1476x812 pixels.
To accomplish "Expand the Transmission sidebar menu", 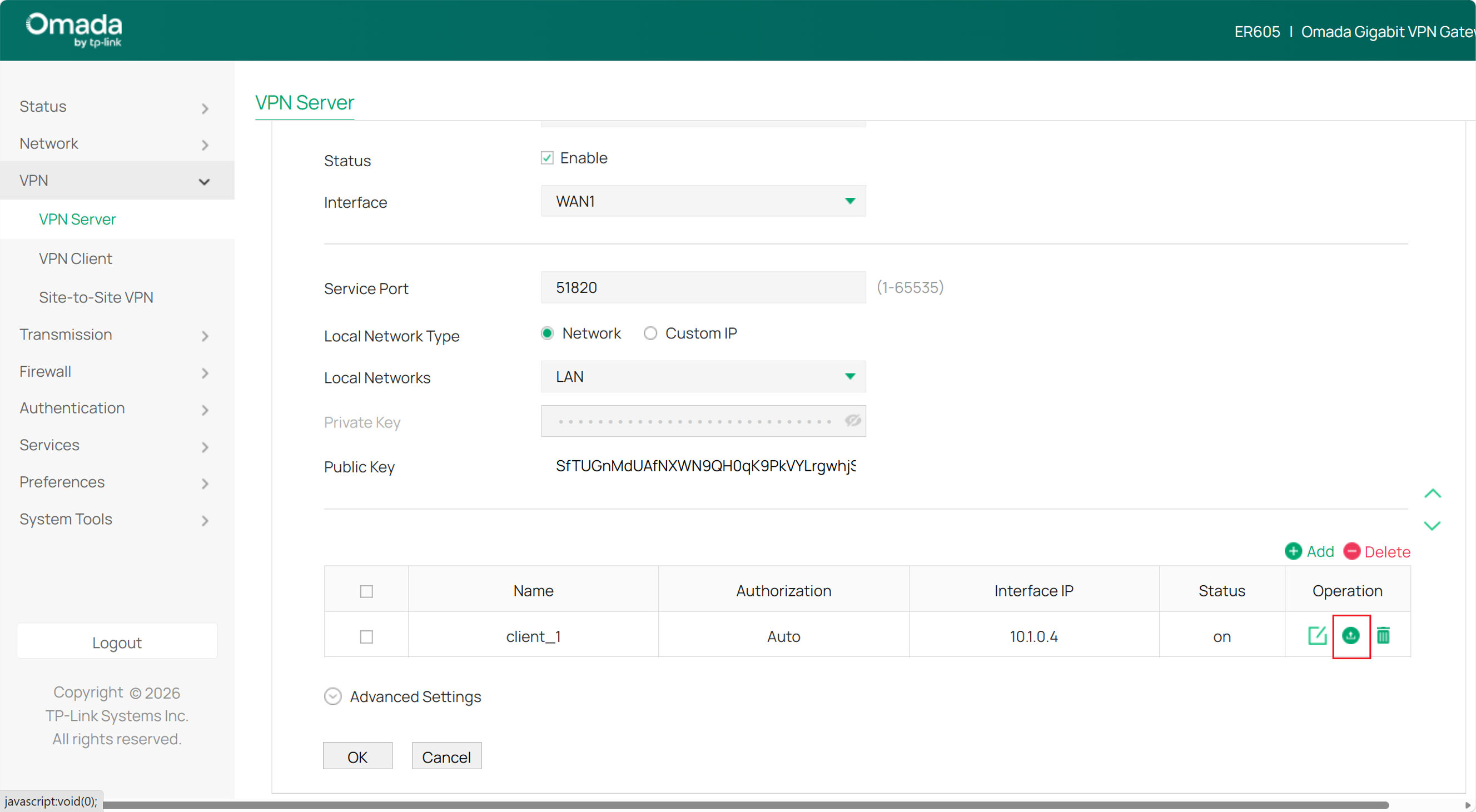I will 117,335.
